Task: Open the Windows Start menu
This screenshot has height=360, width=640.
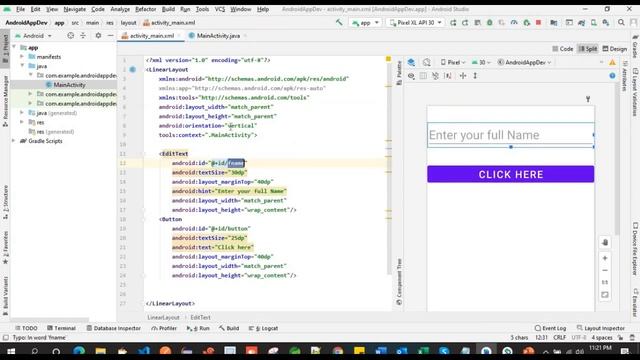Action: click(11, 351)
